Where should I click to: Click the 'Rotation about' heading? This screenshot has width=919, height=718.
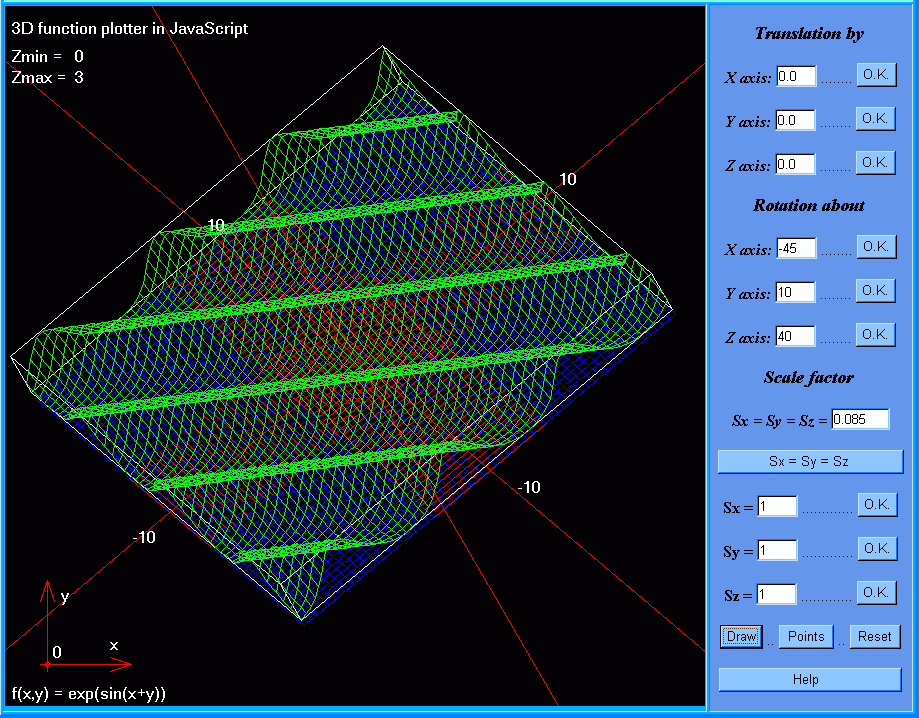click(x=809, y=205)
